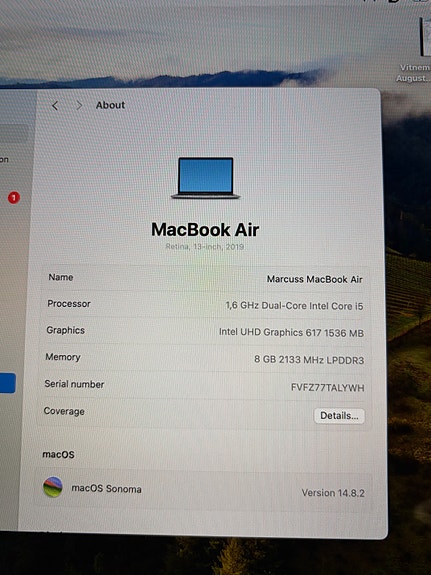Click the MacBook Air heading text

pos(205,230)
